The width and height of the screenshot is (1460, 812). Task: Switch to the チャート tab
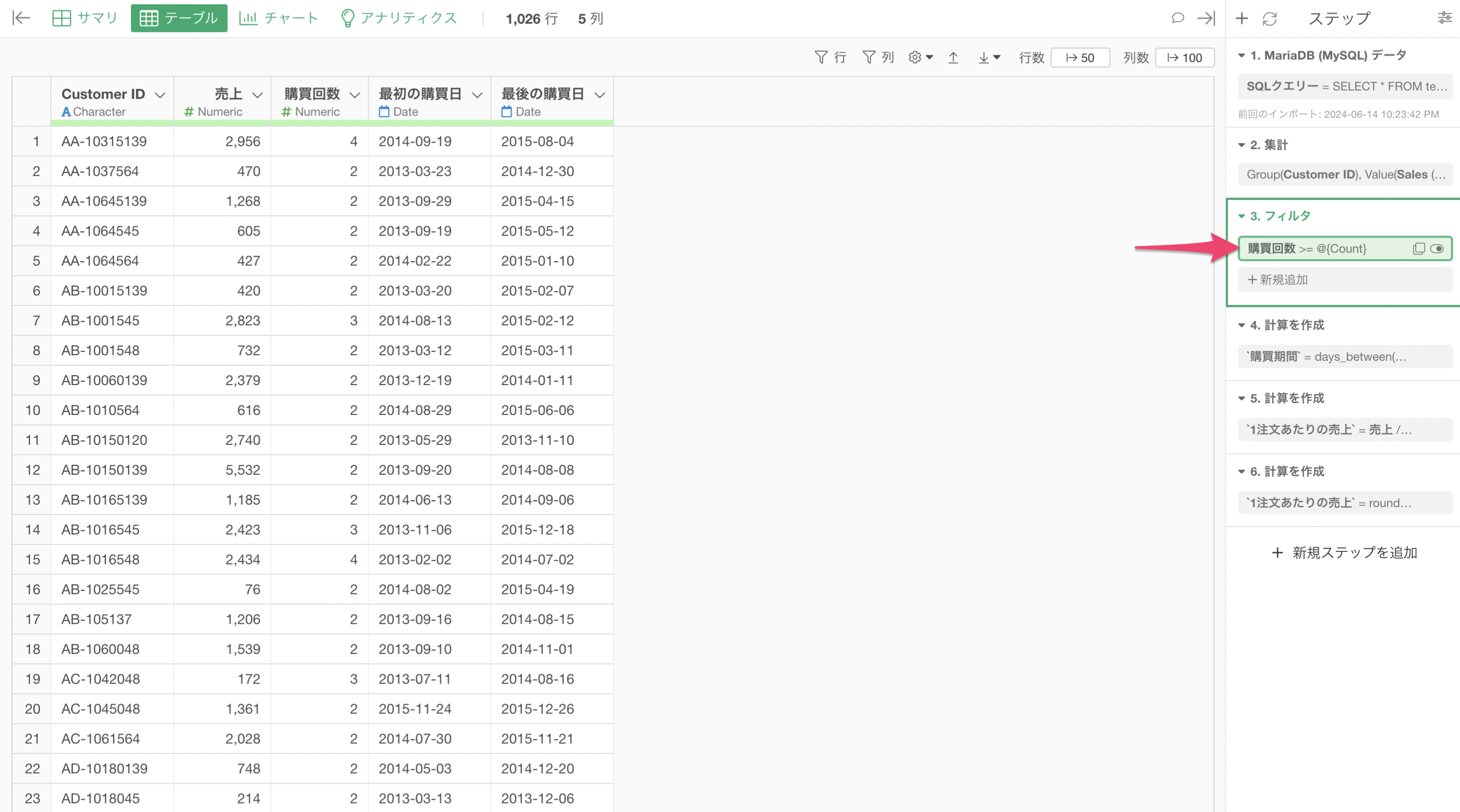278,18
